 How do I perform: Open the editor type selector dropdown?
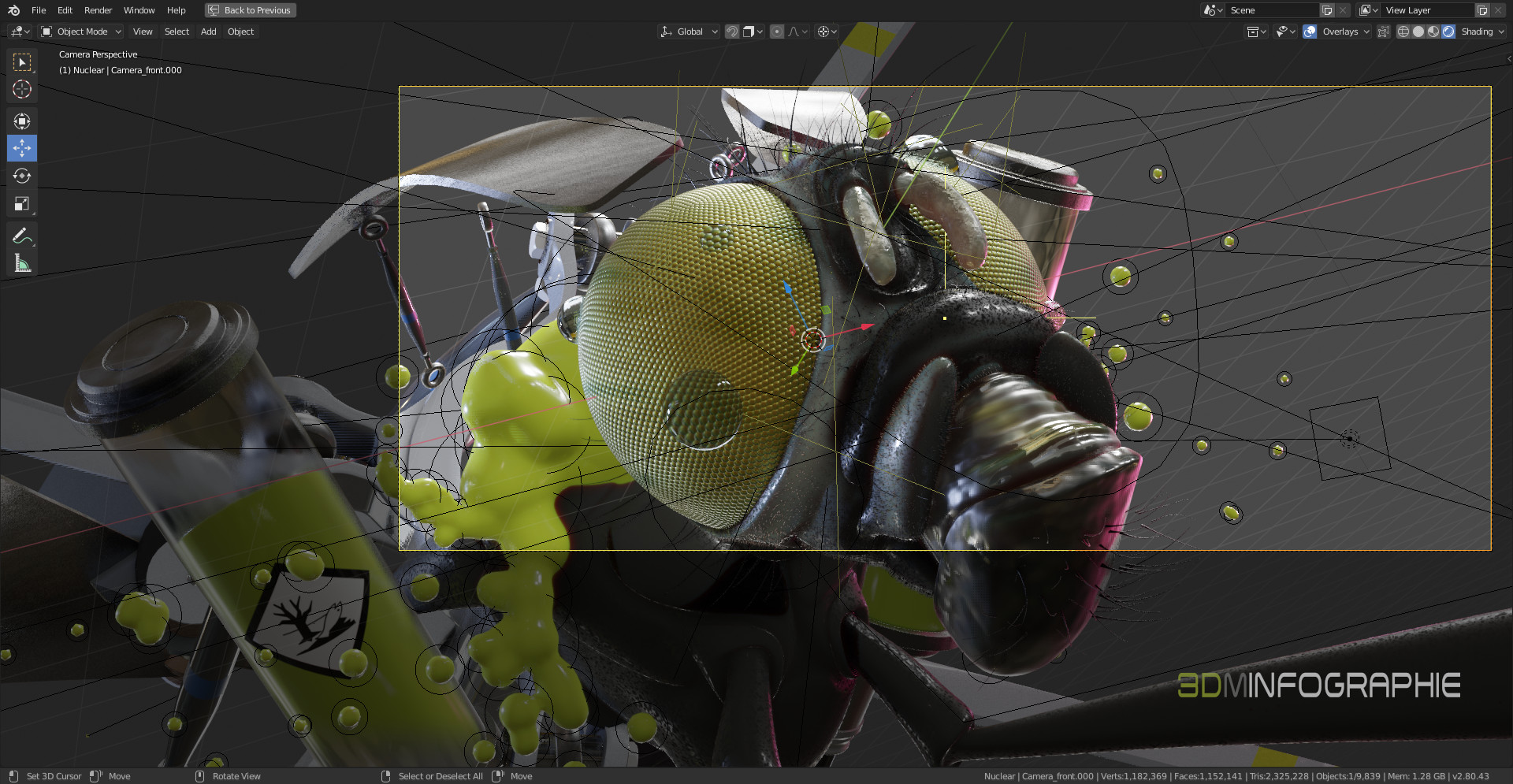pos(20,32)
